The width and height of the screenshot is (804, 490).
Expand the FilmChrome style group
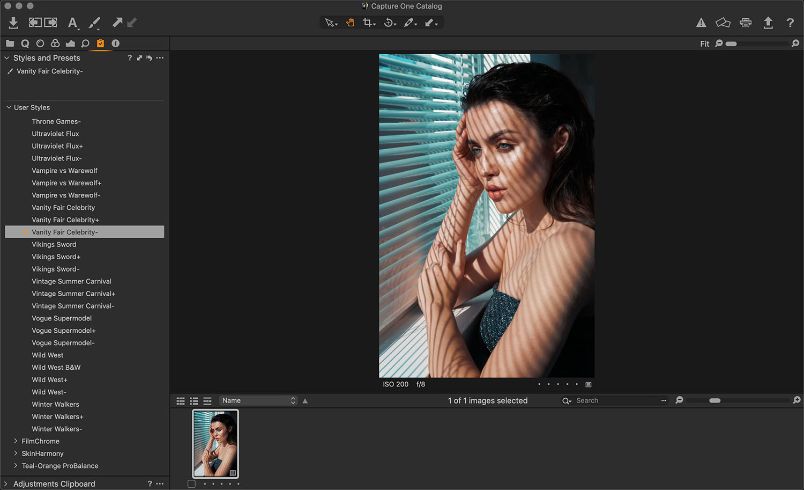(x=15, y=441)
